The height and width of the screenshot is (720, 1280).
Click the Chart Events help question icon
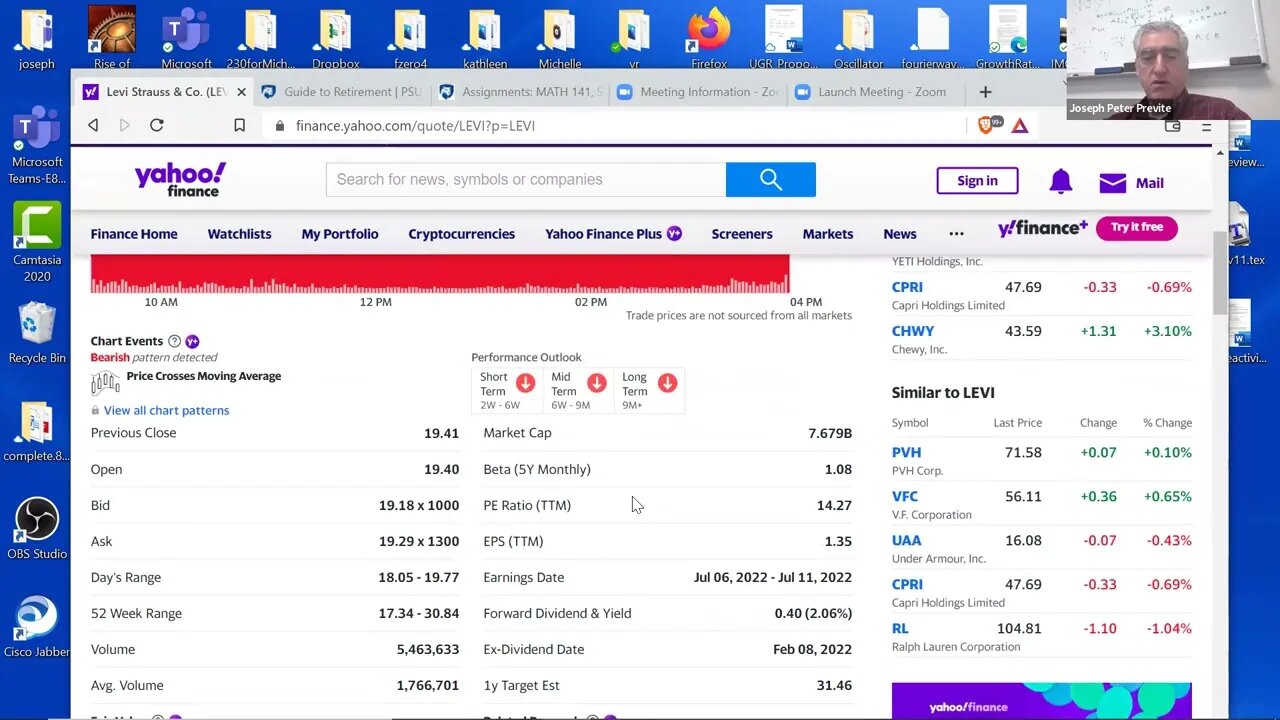(x=175, y=341)
